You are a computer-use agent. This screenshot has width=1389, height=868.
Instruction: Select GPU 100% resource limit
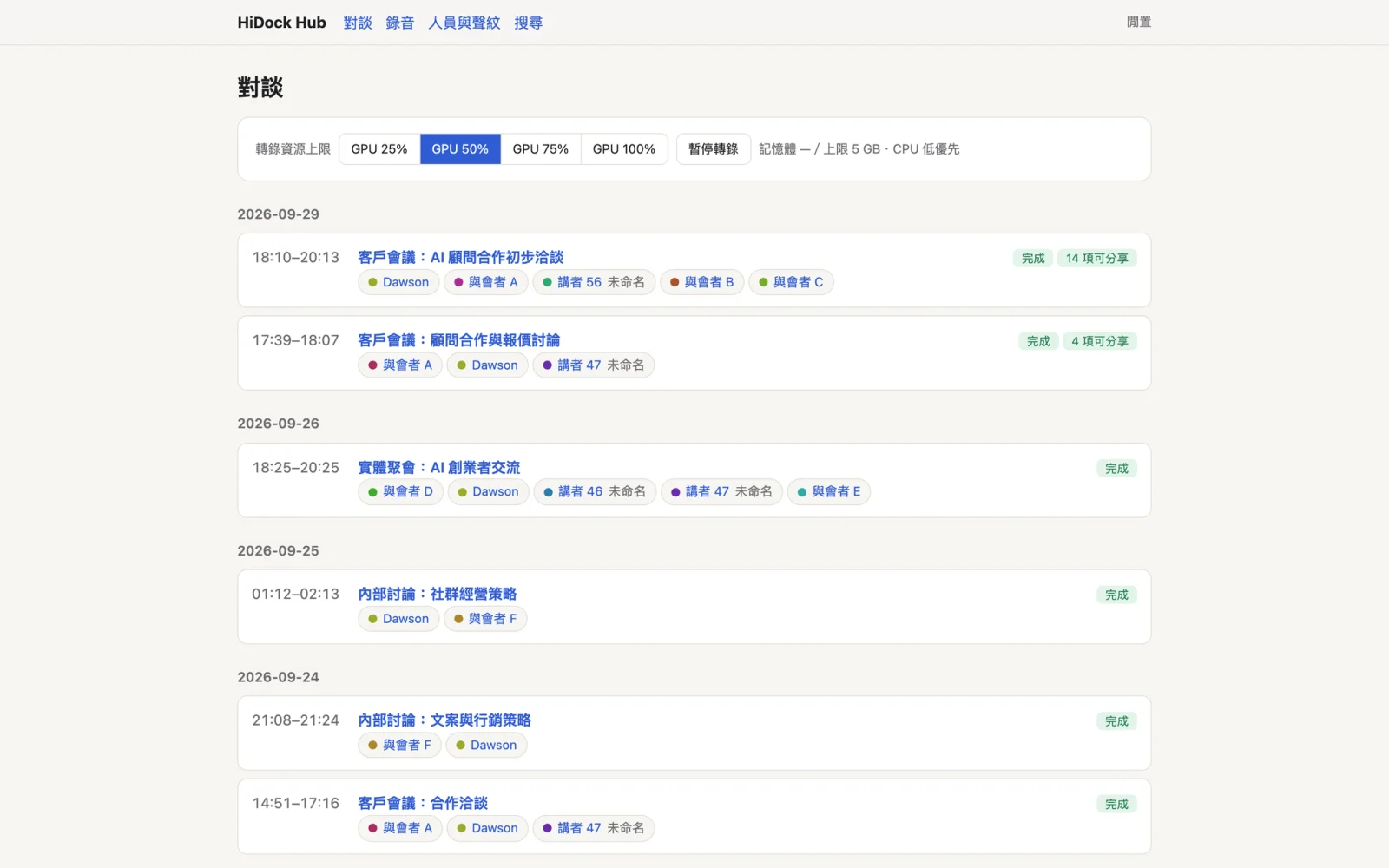tap(623, 149)
